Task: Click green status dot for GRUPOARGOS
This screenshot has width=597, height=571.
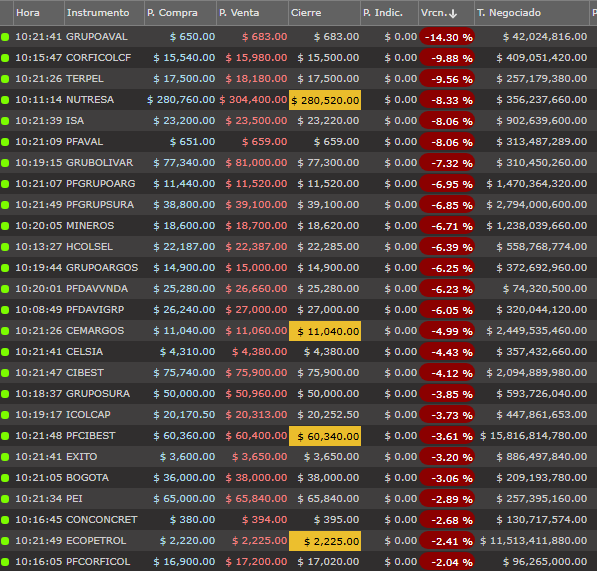Action: pyautogui.click(x=5, y=268)
